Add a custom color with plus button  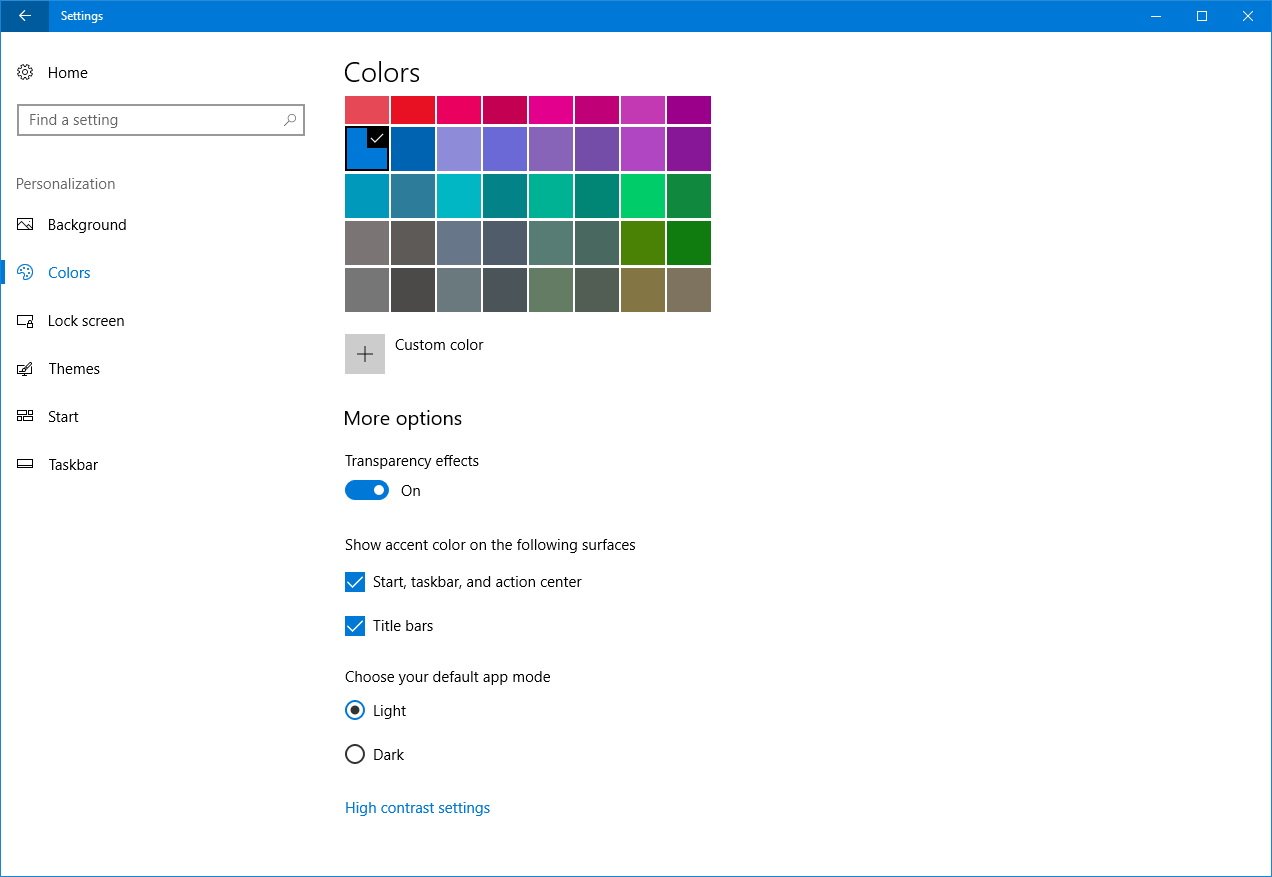[x=365, y=354]
